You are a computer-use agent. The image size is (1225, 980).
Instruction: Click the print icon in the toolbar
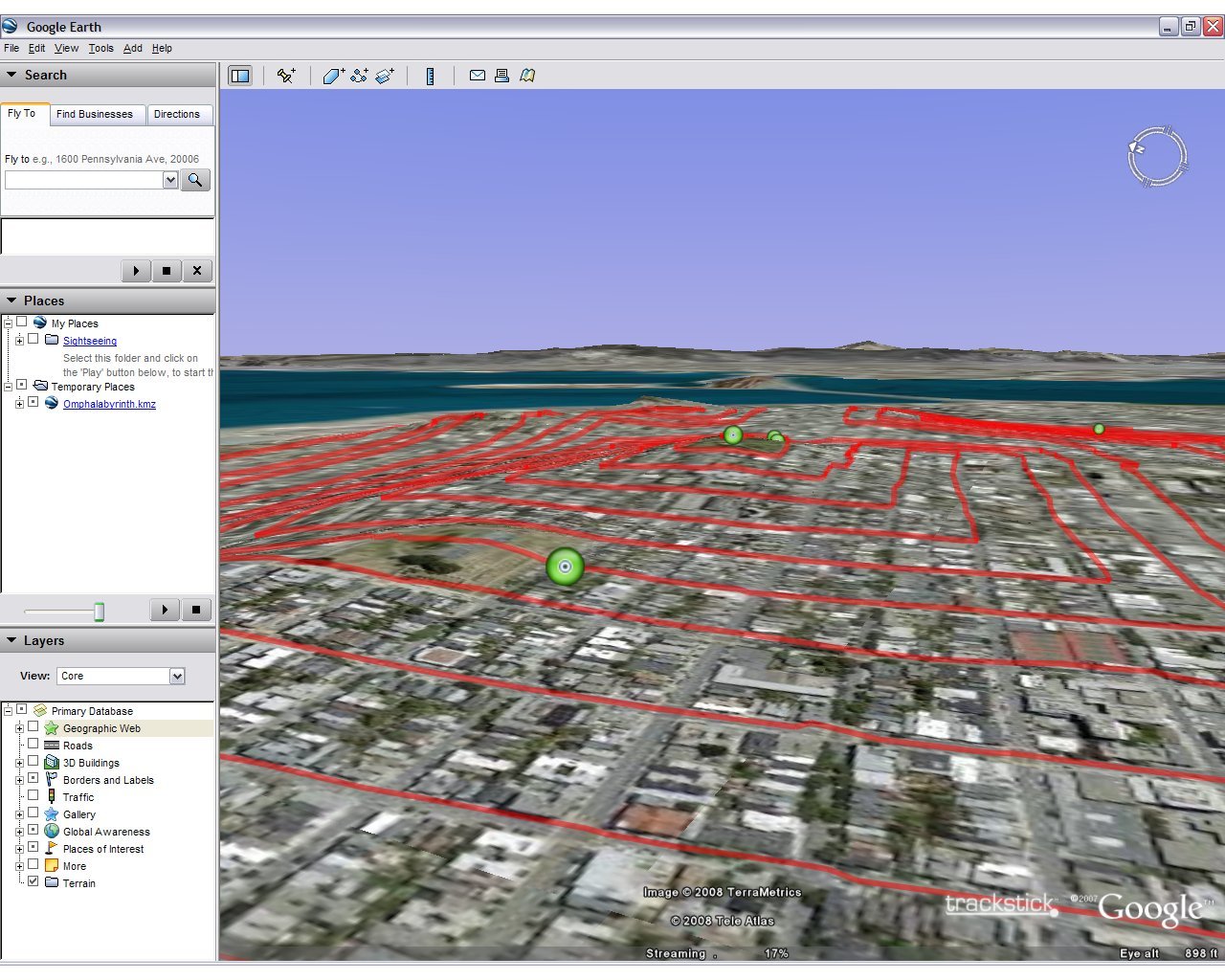[501, 76]
